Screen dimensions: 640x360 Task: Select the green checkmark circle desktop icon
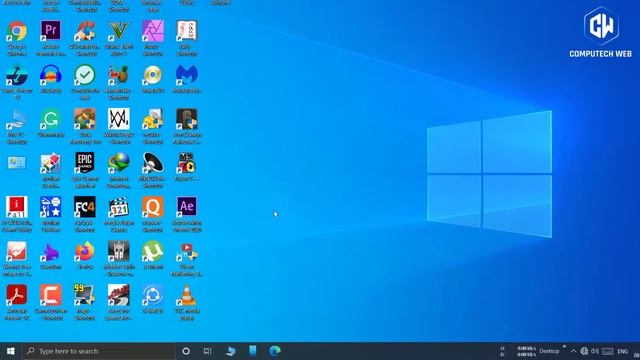[x=85, y=75]
